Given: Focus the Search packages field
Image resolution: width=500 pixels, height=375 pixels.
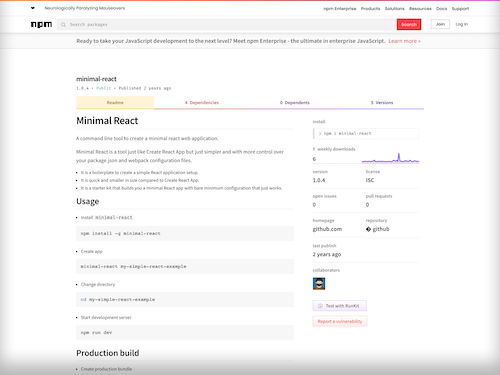Looking at the screenshot, I should tap(227, 24).
